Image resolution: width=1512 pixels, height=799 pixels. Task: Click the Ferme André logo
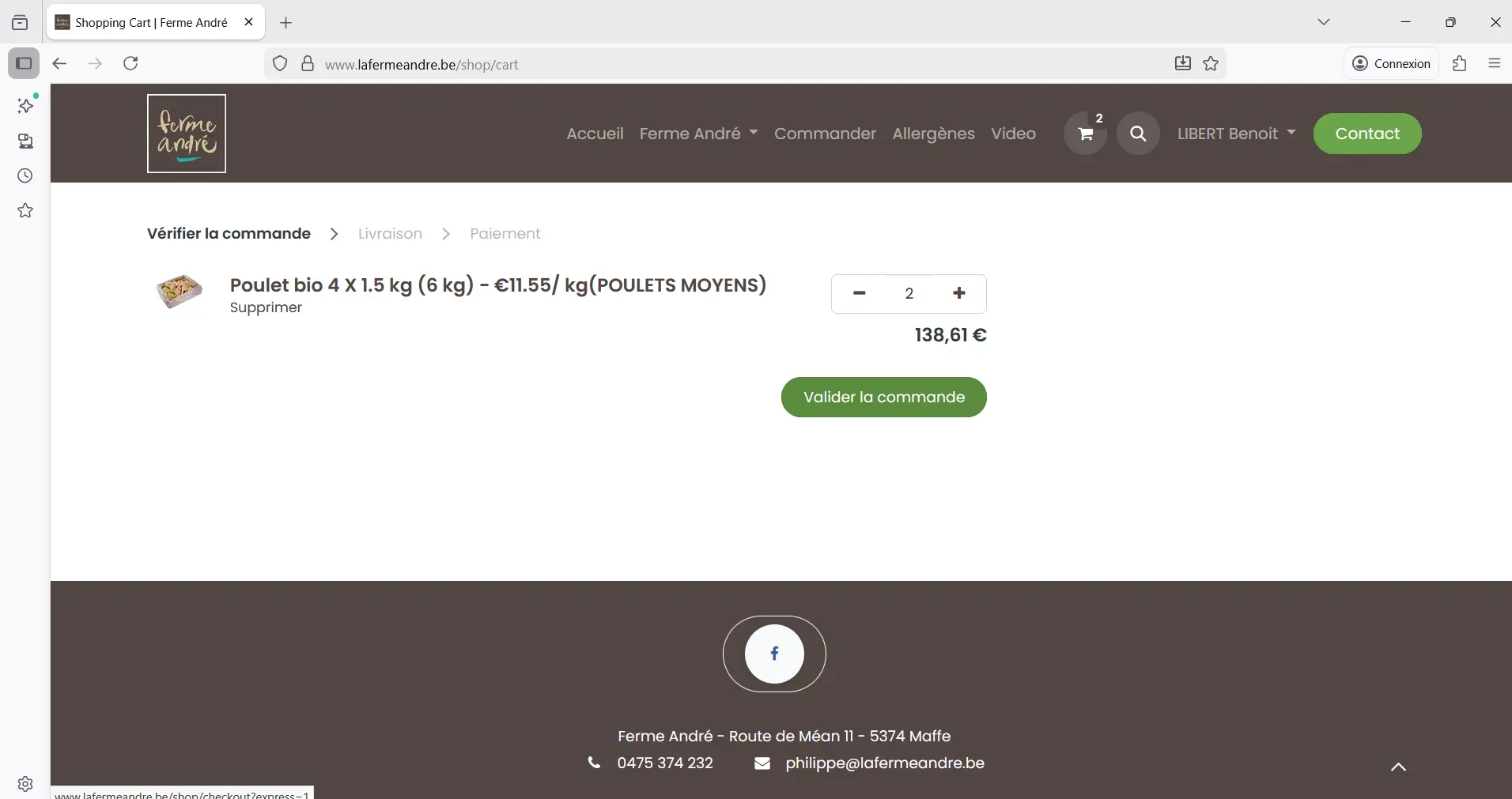tap(187, 134)
